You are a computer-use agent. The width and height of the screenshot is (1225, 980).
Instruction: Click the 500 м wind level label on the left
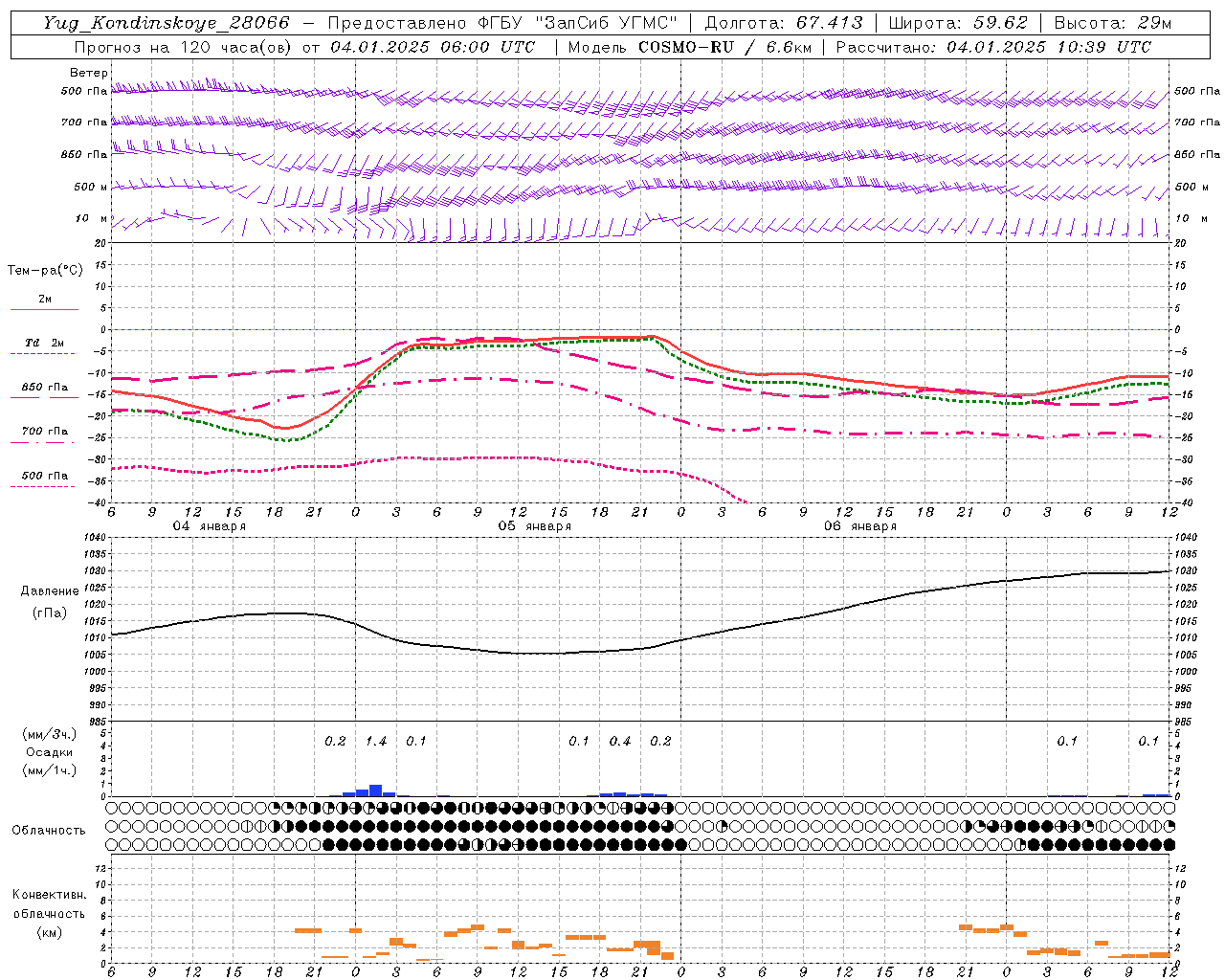[x=92, y=187]
